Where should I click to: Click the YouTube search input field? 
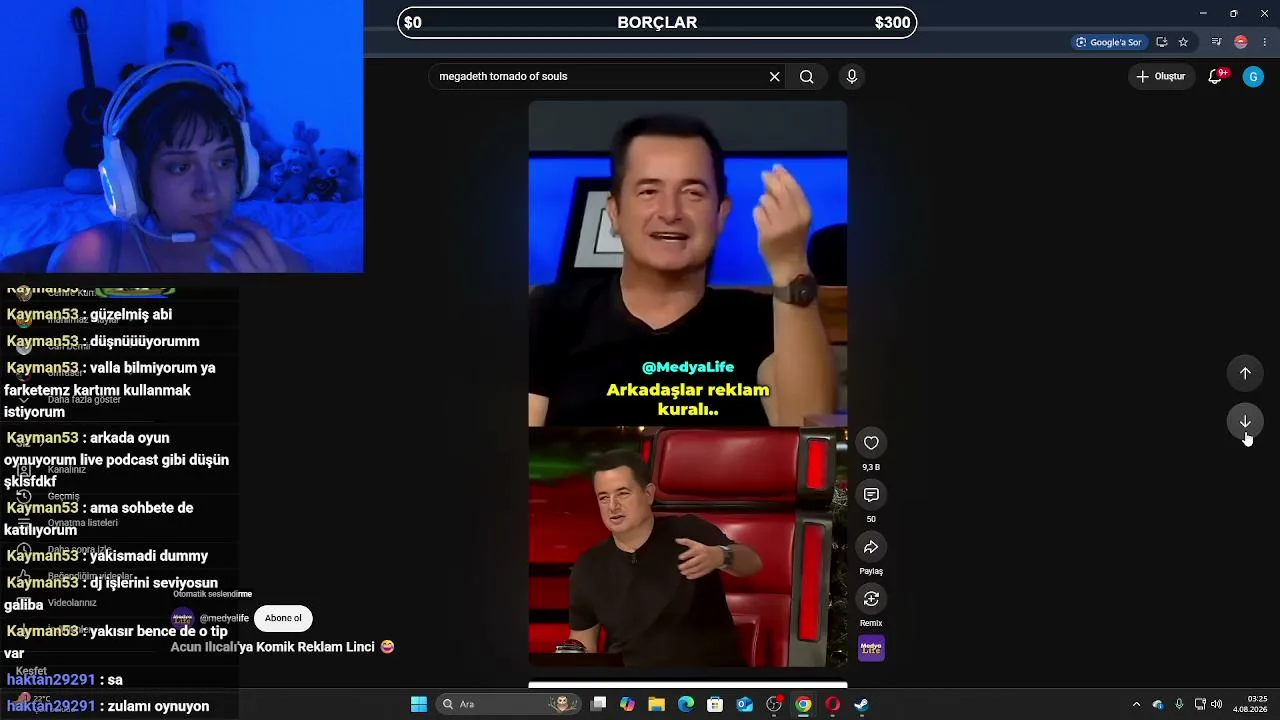[x=598, y=77]
